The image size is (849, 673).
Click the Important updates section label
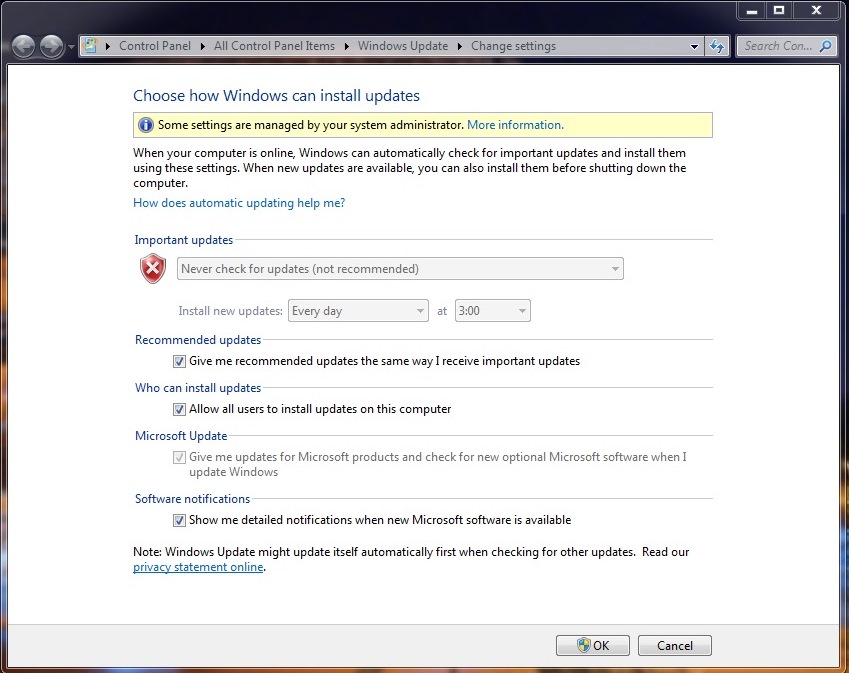[184, 240]
